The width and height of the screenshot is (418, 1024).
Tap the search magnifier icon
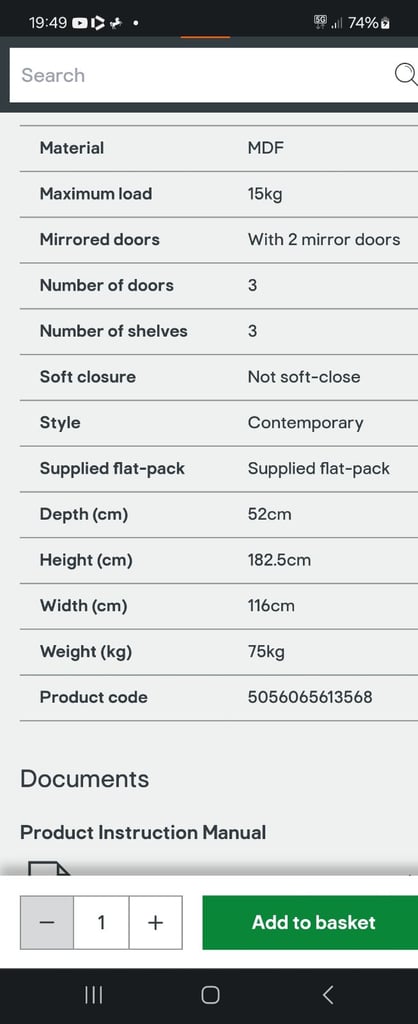(x=406, y=75)
